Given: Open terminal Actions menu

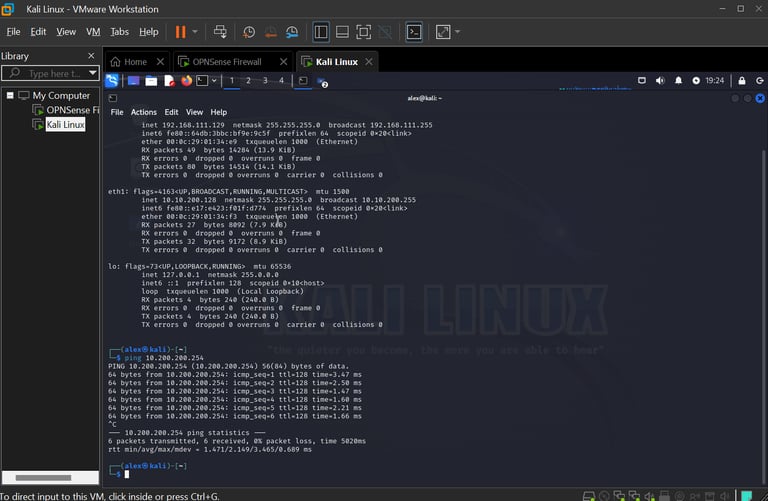Looking at the screenshot, I should [144, 112].
